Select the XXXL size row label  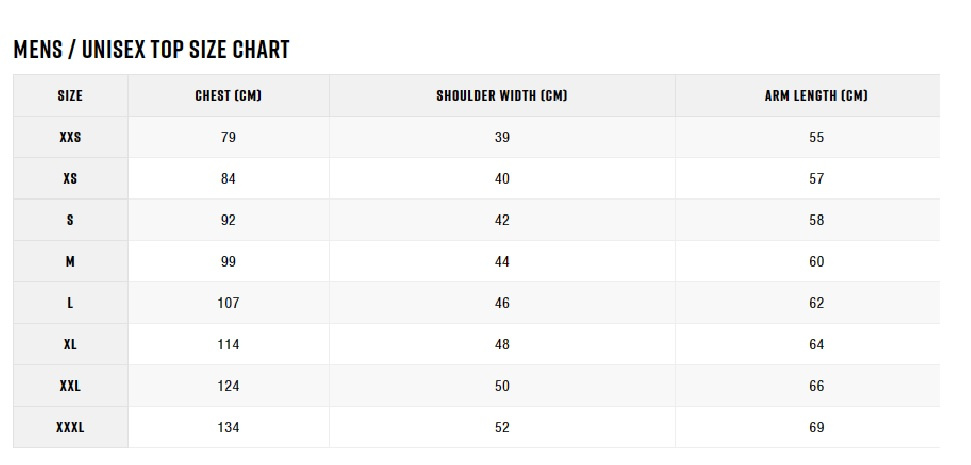(70, 427)
